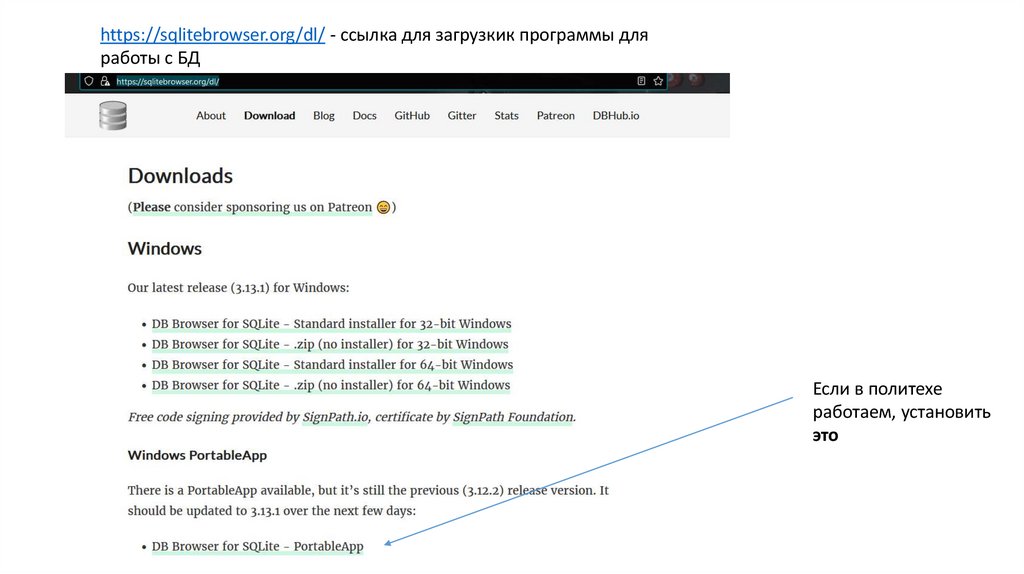
Task: Toggle reader view icon in address bar
Action: tap(641, 81)
